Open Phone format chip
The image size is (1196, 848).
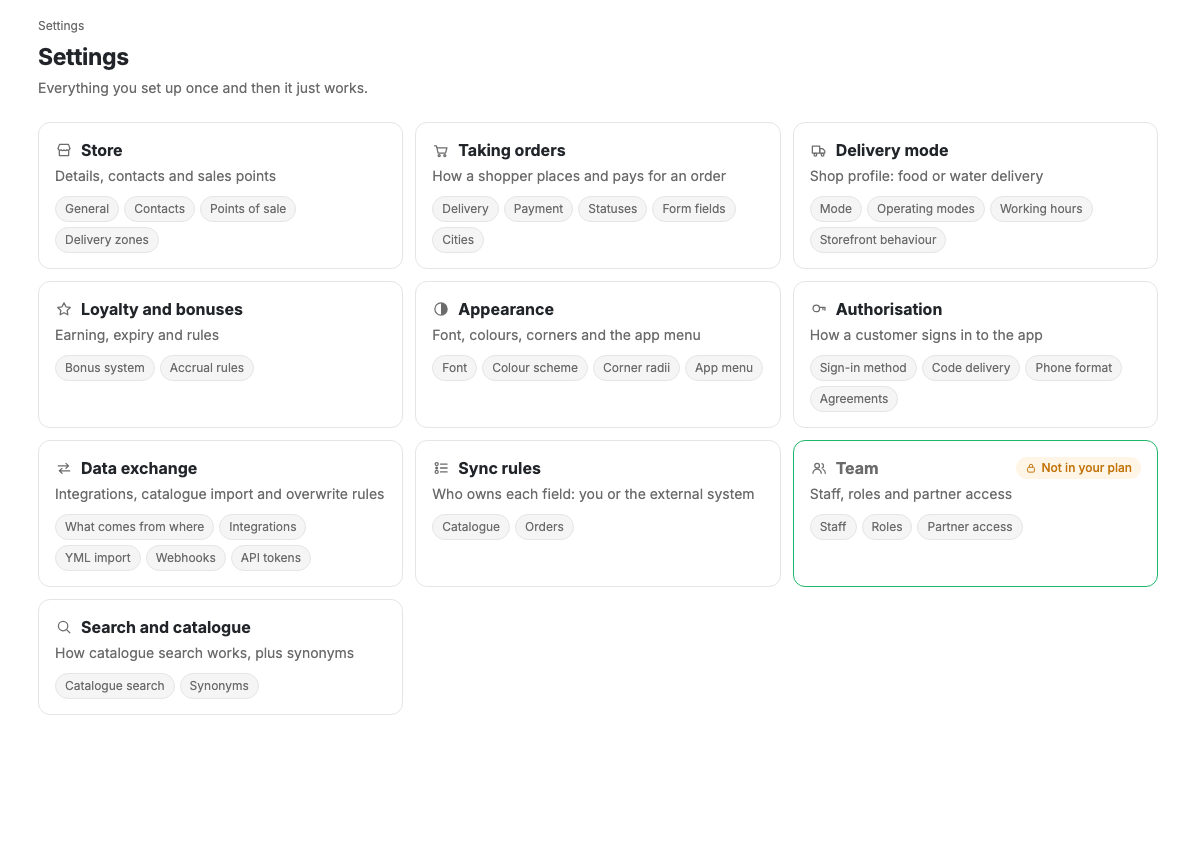tap(1073, 368)
